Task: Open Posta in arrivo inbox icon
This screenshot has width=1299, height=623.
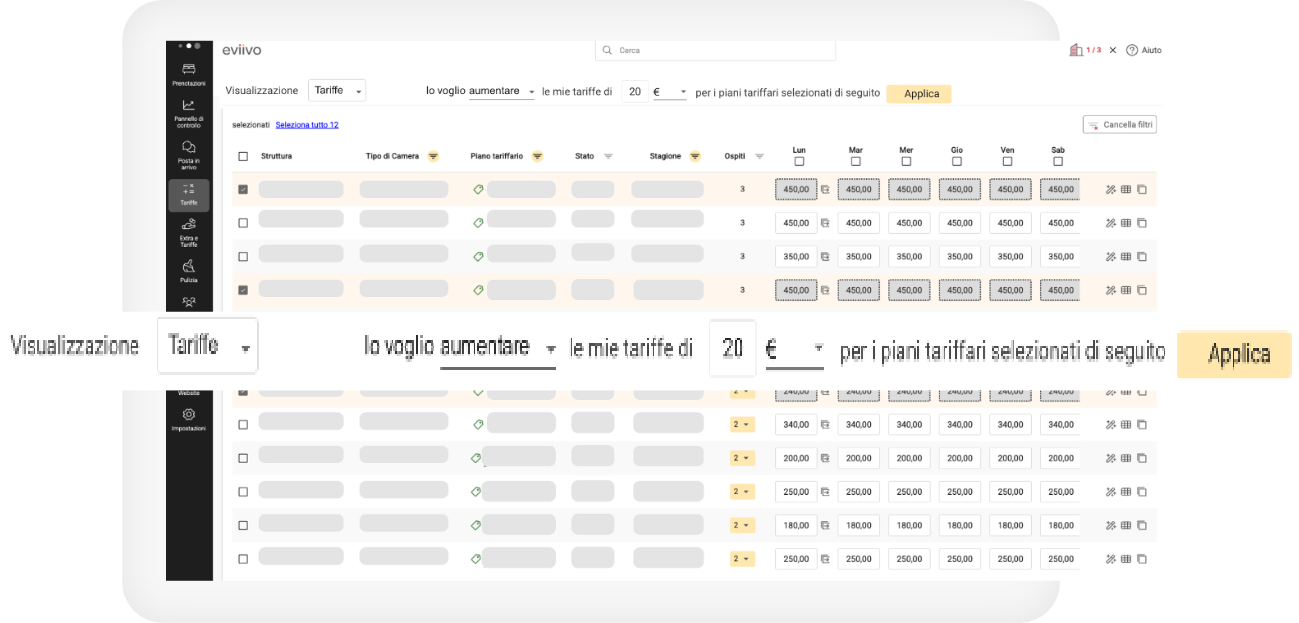Action: coord(188,153)
